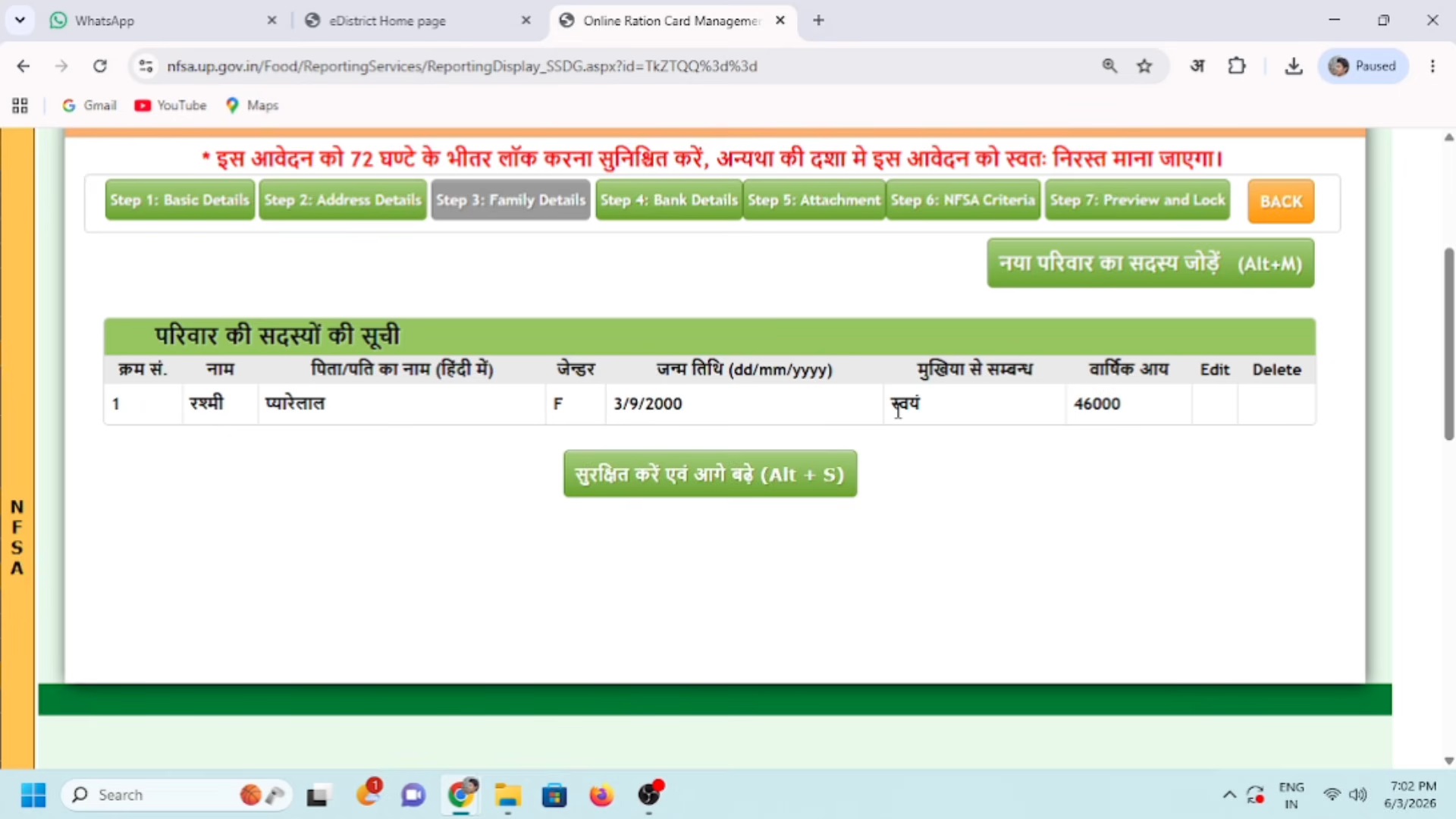The image size is (1456, 819).
Task: Open the Chrome three-dot menu
Action: coord(1432,66)
